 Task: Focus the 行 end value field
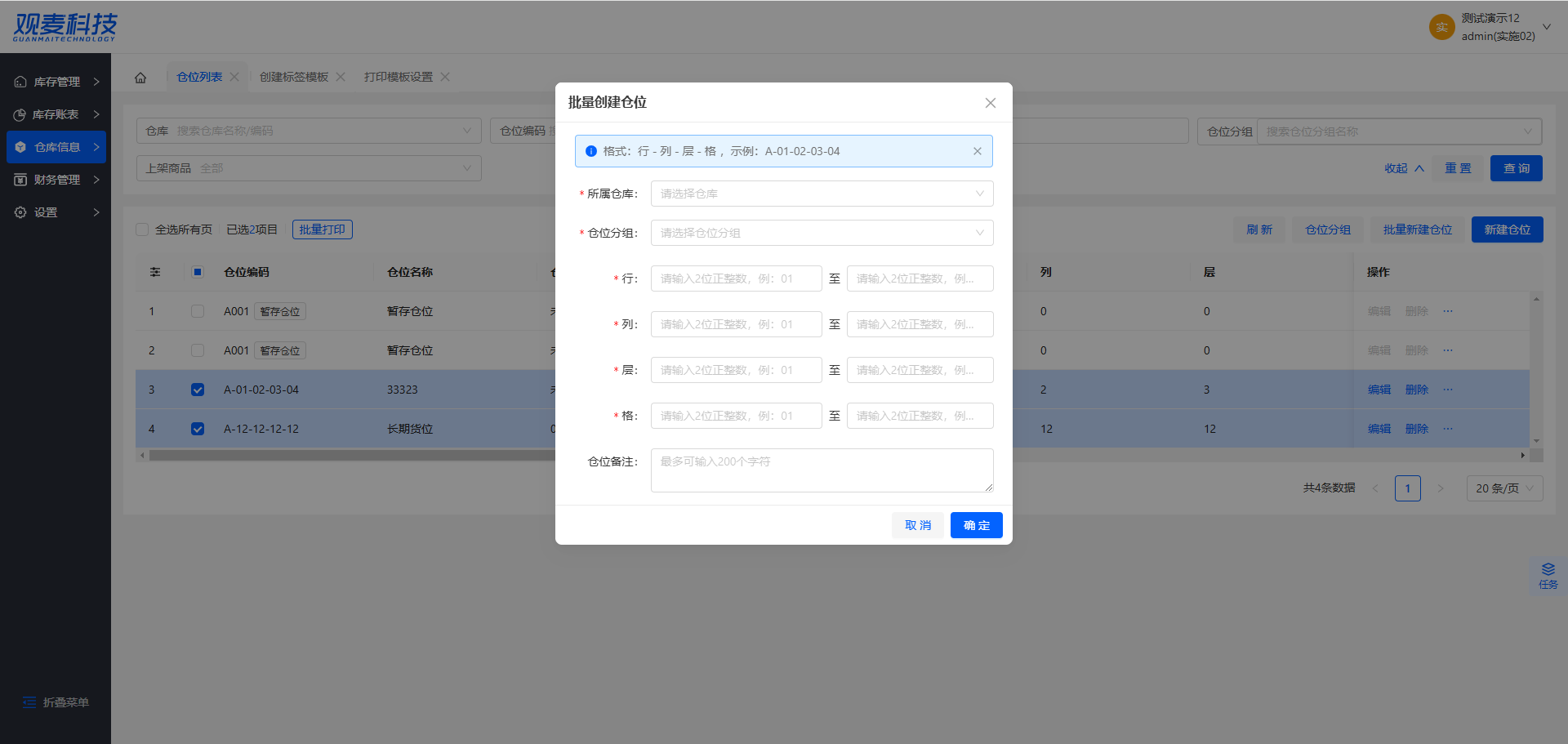click(x=920, y=278)
